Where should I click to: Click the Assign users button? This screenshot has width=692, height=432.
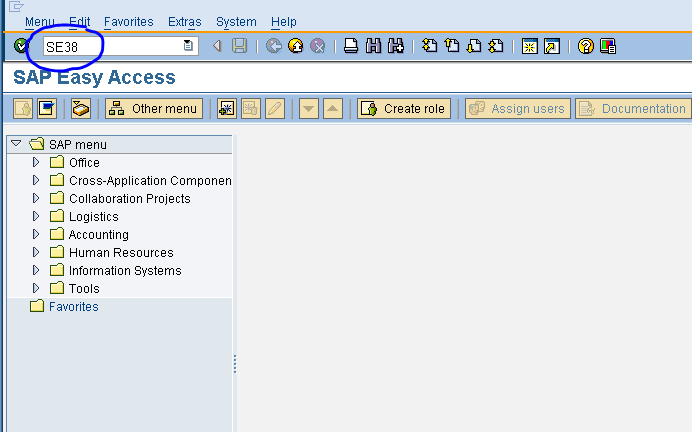click(518, 109)
